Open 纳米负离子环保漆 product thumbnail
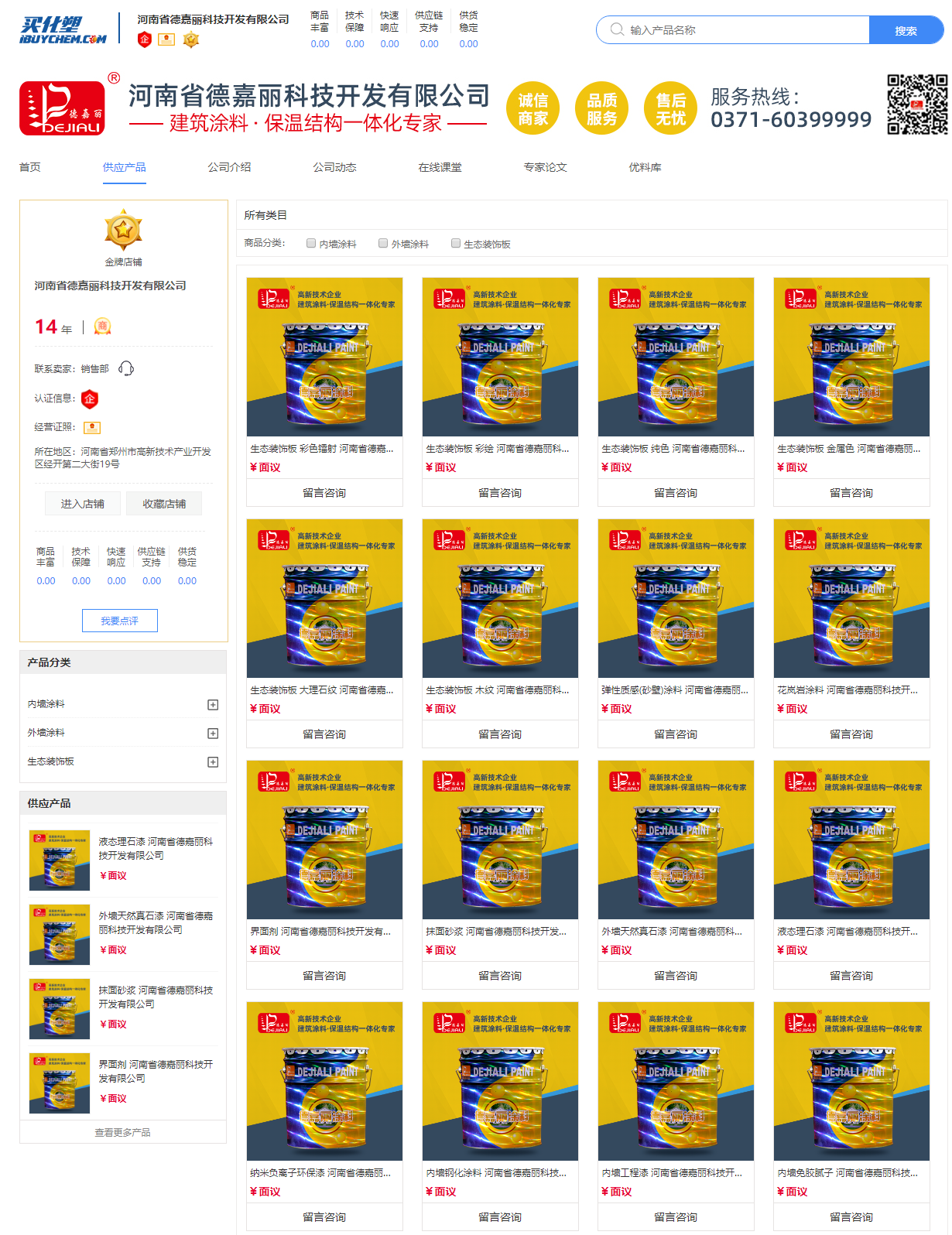Screen dimensions: 952x1235 coord(325,1081)
